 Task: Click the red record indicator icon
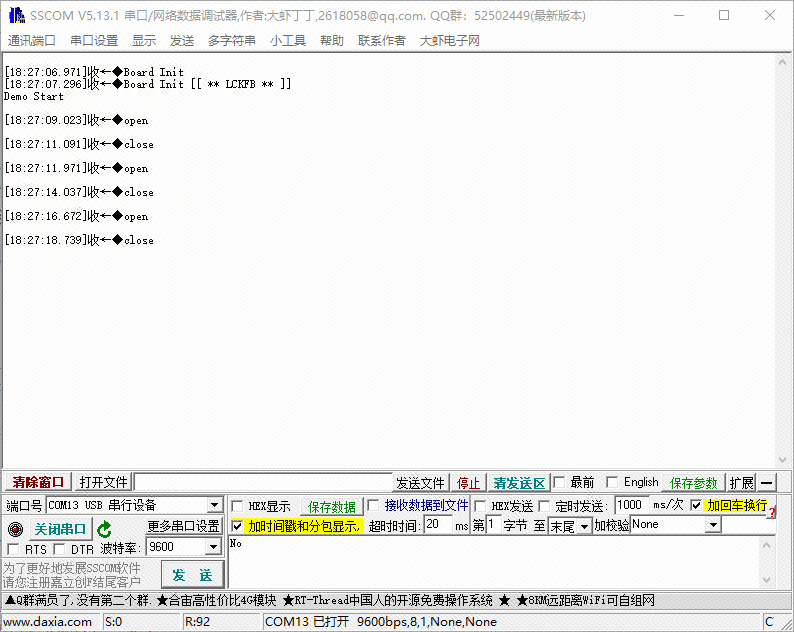[16, 529]
